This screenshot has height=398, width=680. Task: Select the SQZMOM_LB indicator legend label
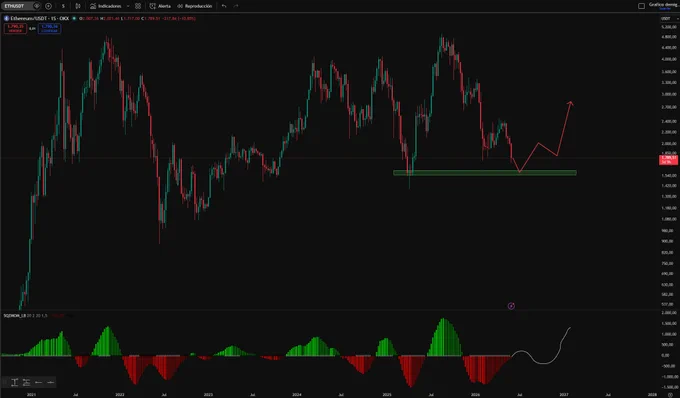[15, 316]
